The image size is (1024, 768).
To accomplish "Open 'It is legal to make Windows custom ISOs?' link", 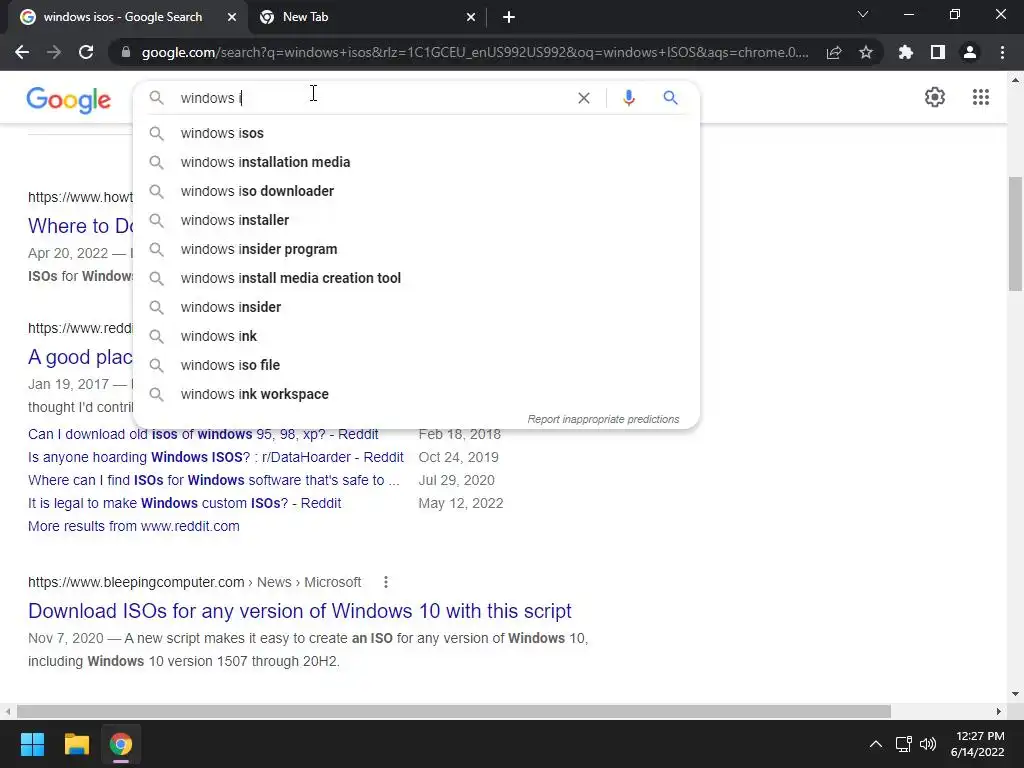I will point(184,504).
